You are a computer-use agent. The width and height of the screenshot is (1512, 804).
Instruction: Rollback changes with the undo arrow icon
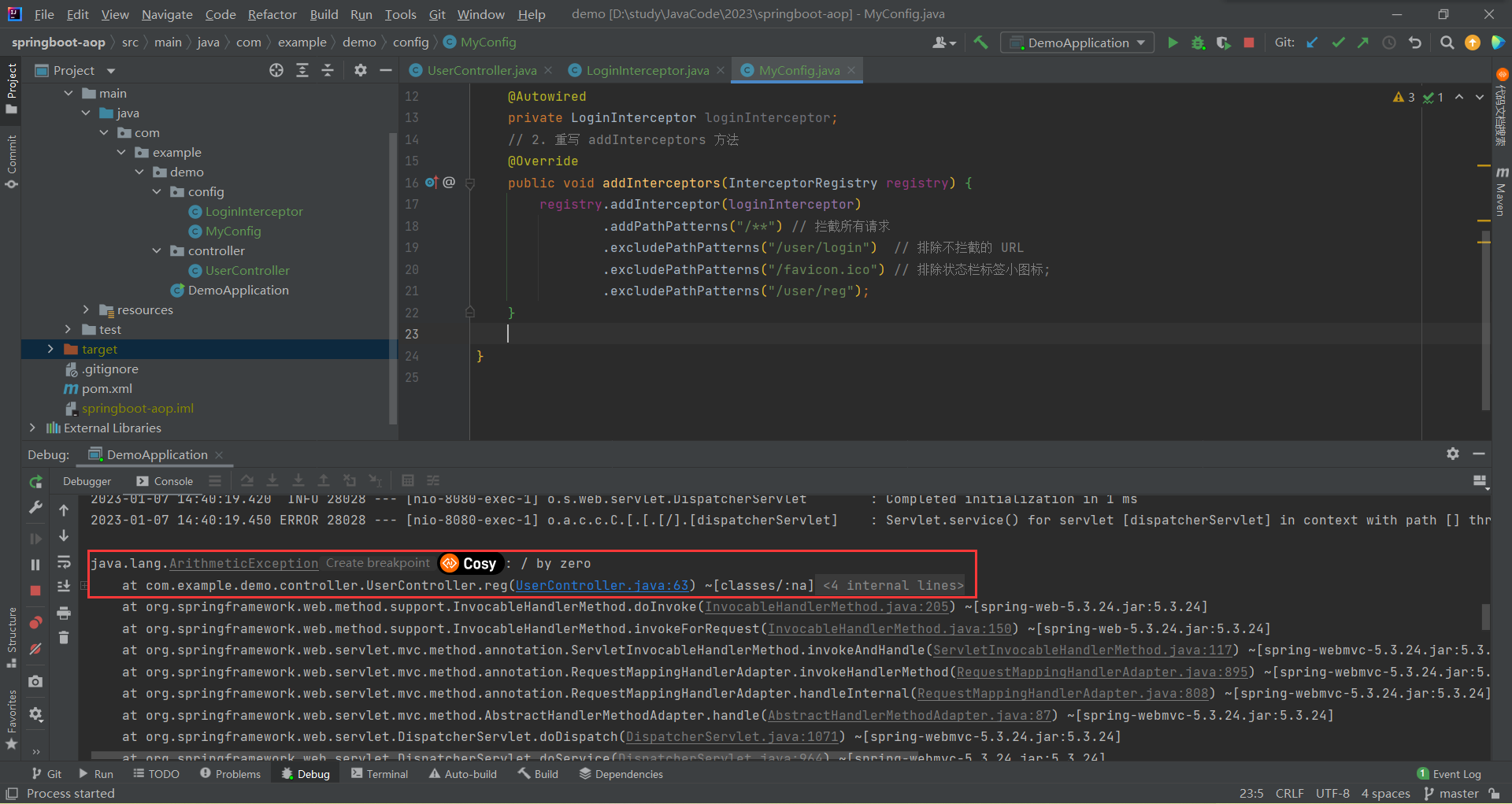click(1415, 43)
